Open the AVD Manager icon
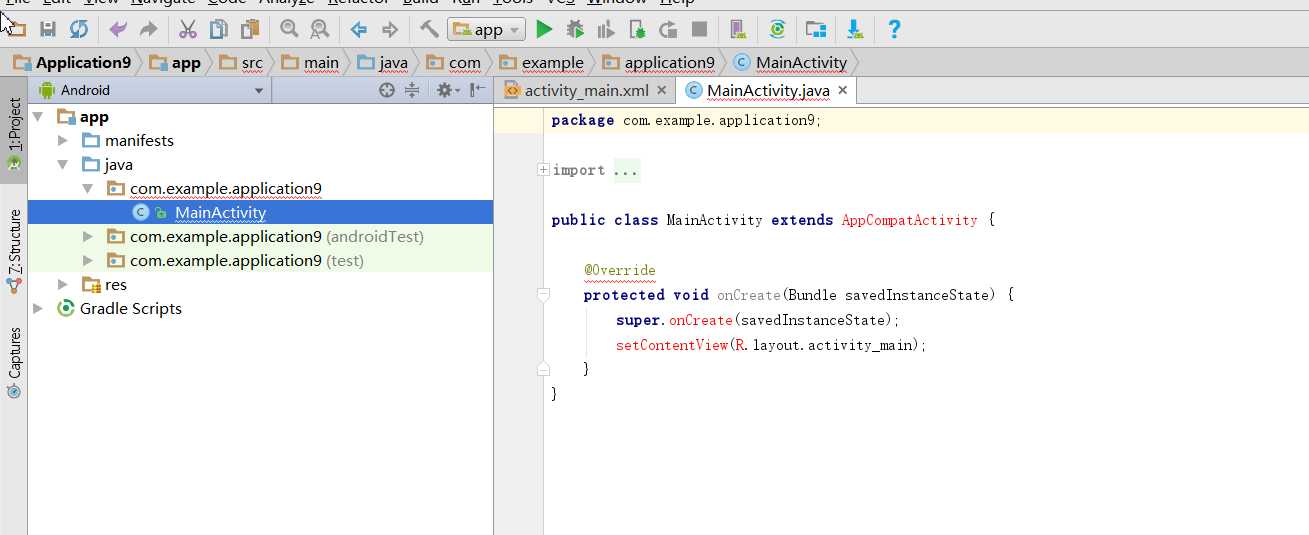This screenshot has width=1309, height=535. 738,29
